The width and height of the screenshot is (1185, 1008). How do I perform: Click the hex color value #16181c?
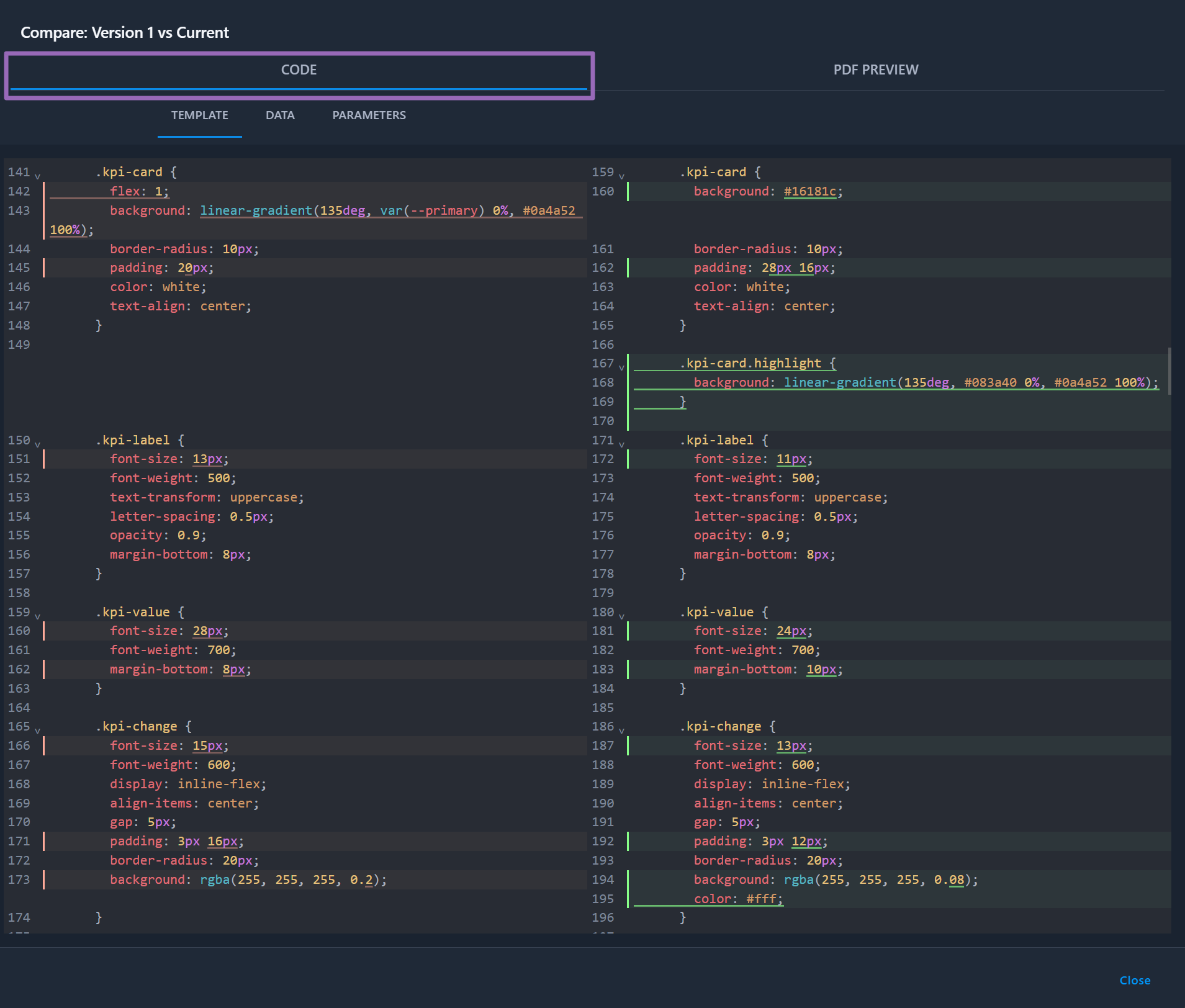pos(811,191)
